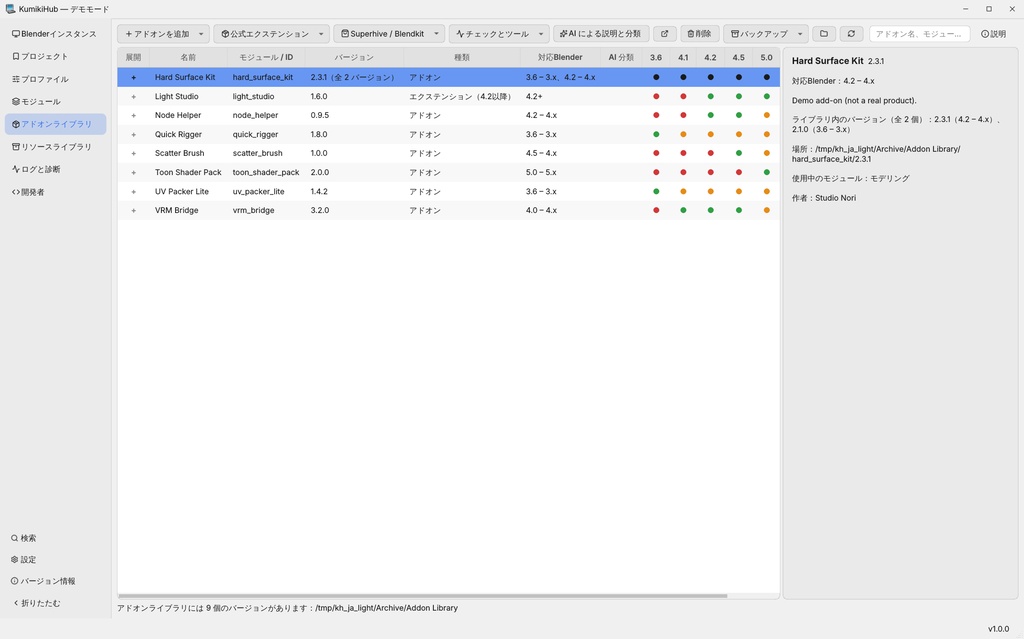Open the バックアップ dropdown arrow
Screen dimensions: 1024x639
pyautogui.click(x=800, y=34)
